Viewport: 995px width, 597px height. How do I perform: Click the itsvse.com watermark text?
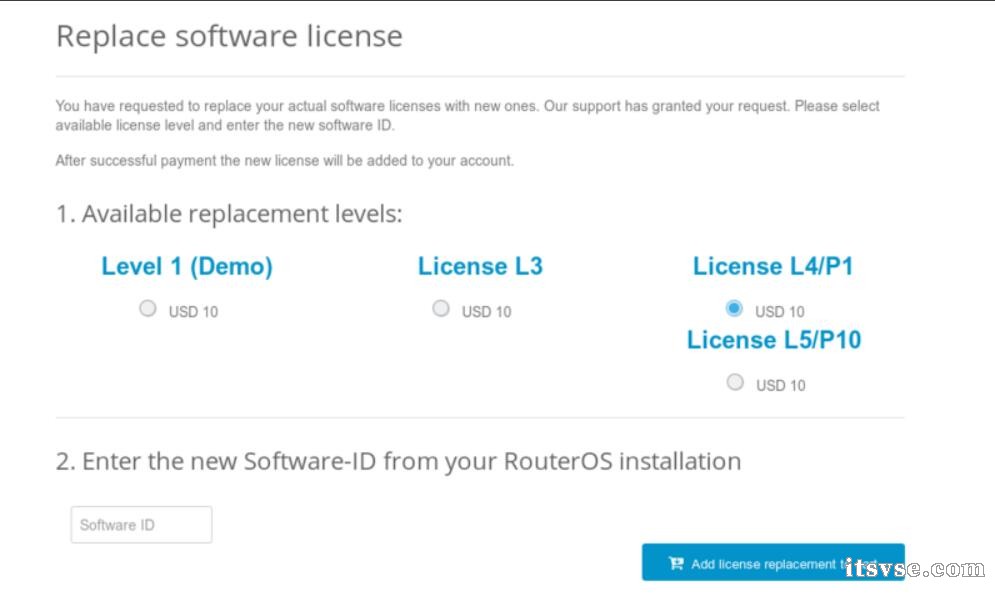click(914, 569)
